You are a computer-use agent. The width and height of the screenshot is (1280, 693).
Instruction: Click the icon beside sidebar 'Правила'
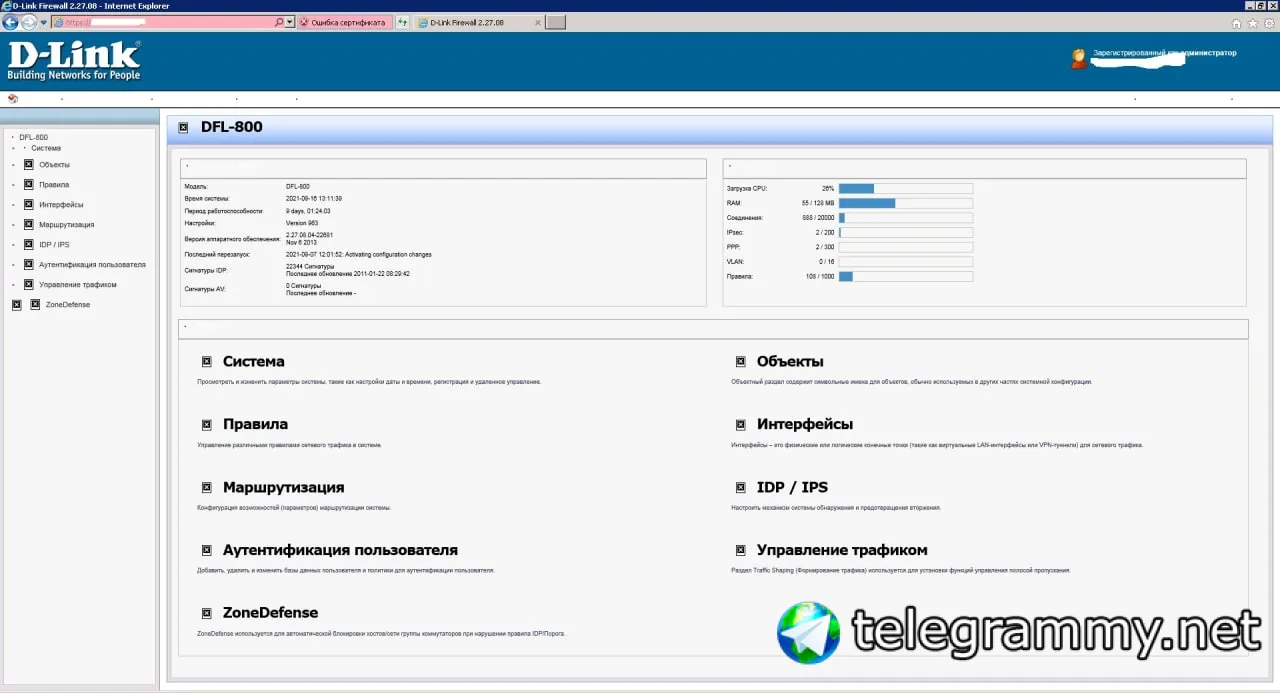[x=29, y=184]
